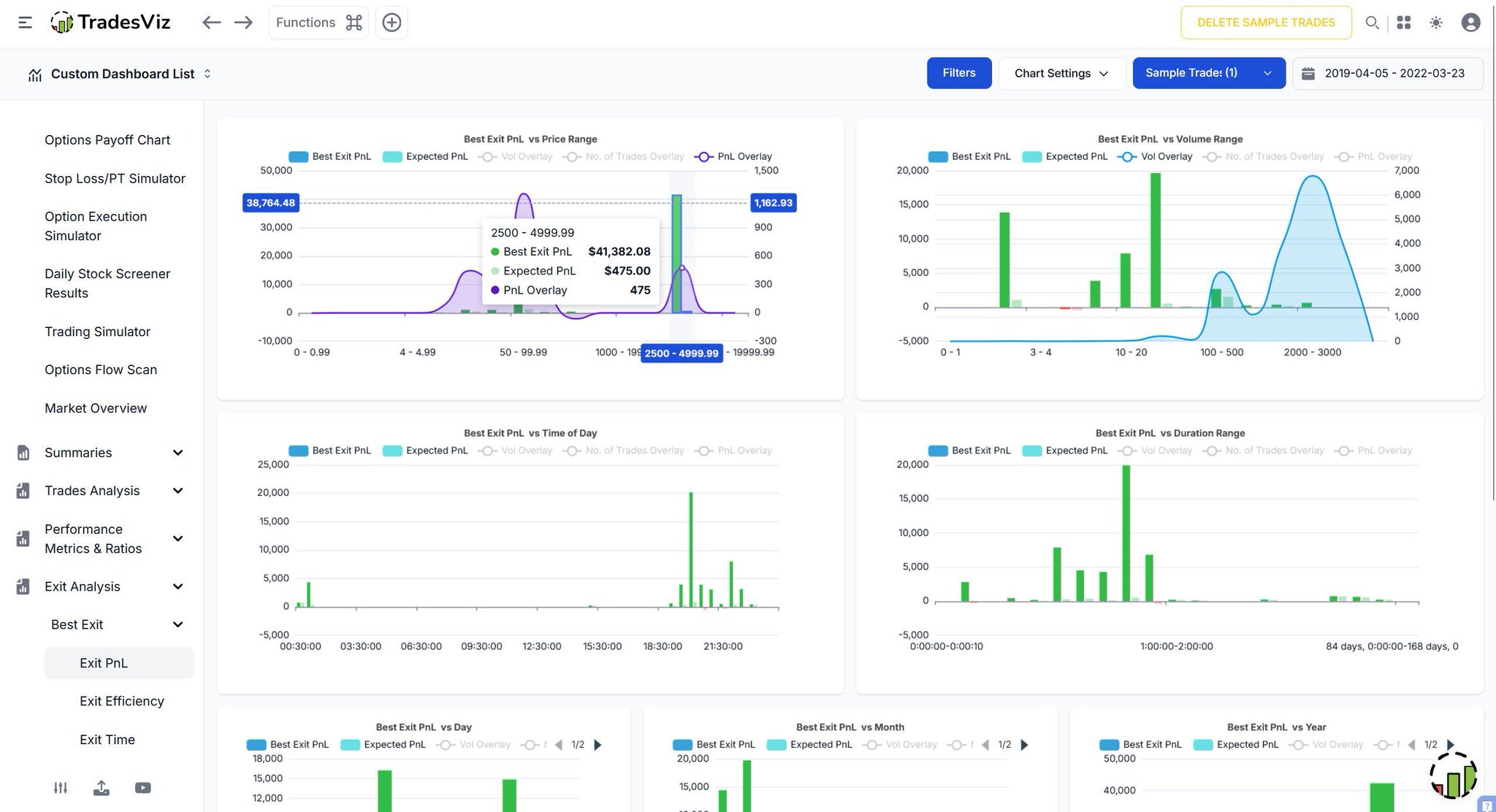The width and height of the screenshot is (1496, 812).
Task: Click the YouTube video icon in sidebar
Action: (x=143, y=788)
